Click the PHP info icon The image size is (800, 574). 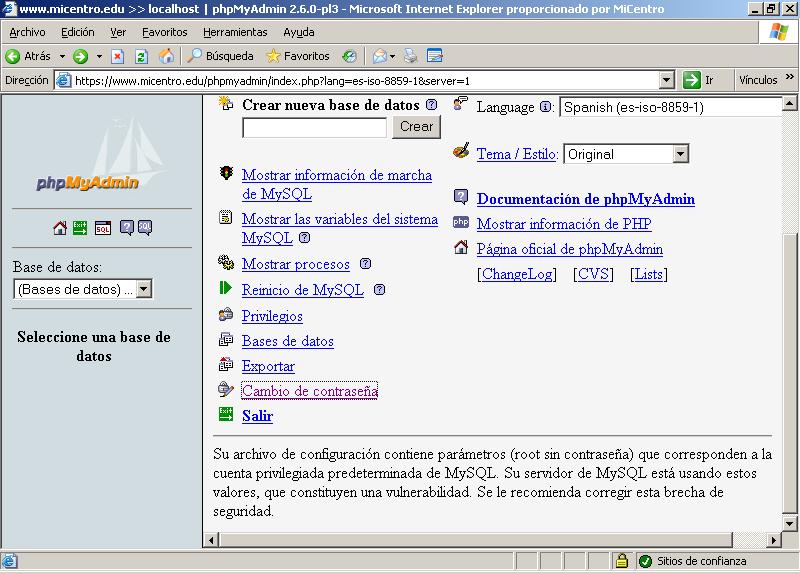461,222
